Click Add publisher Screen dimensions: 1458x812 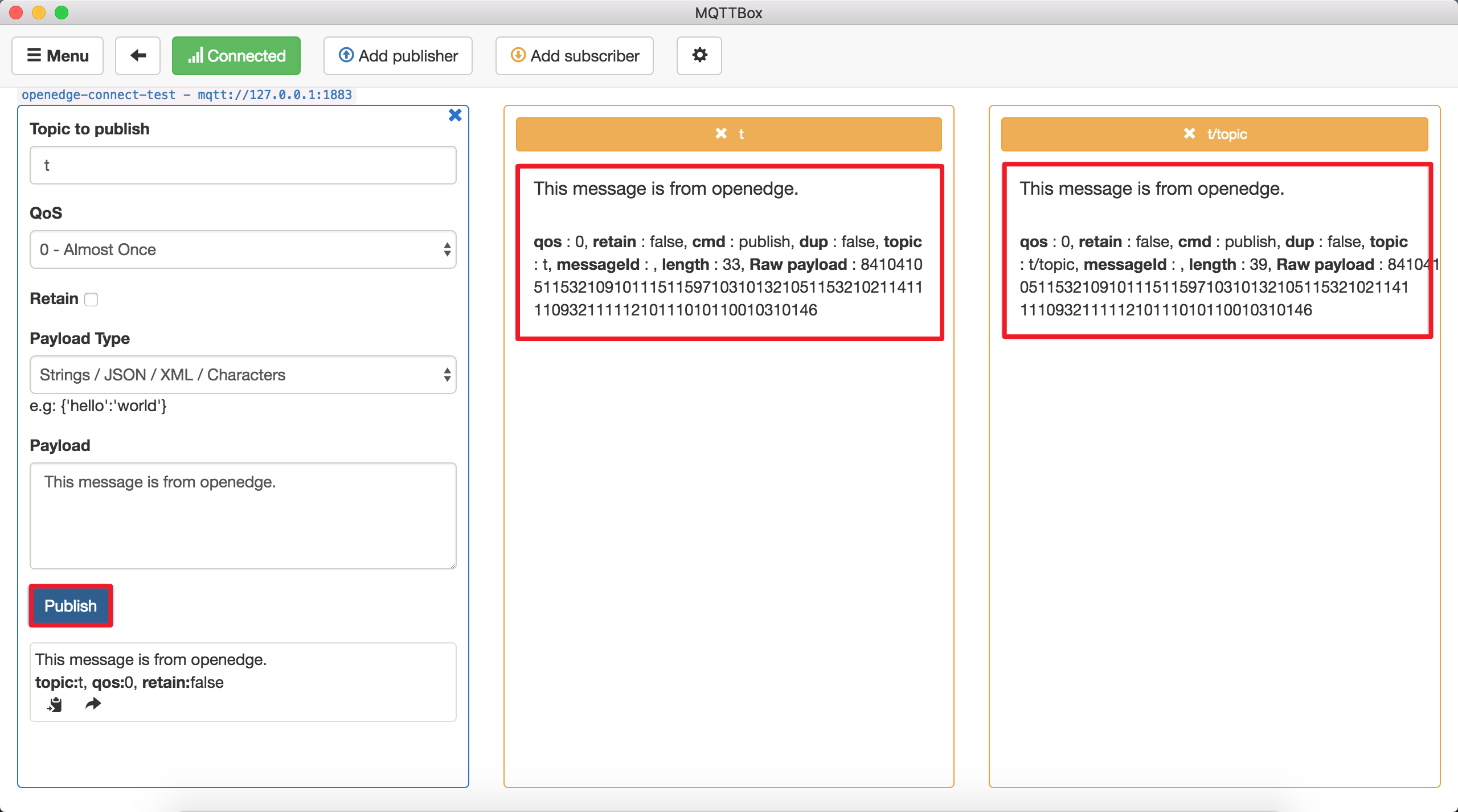[398, 55]
